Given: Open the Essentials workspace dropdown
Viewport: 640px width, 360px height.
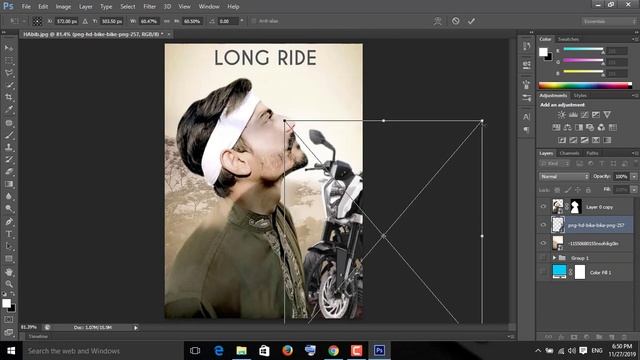Looking at the screenshot, I should [609, 21].
